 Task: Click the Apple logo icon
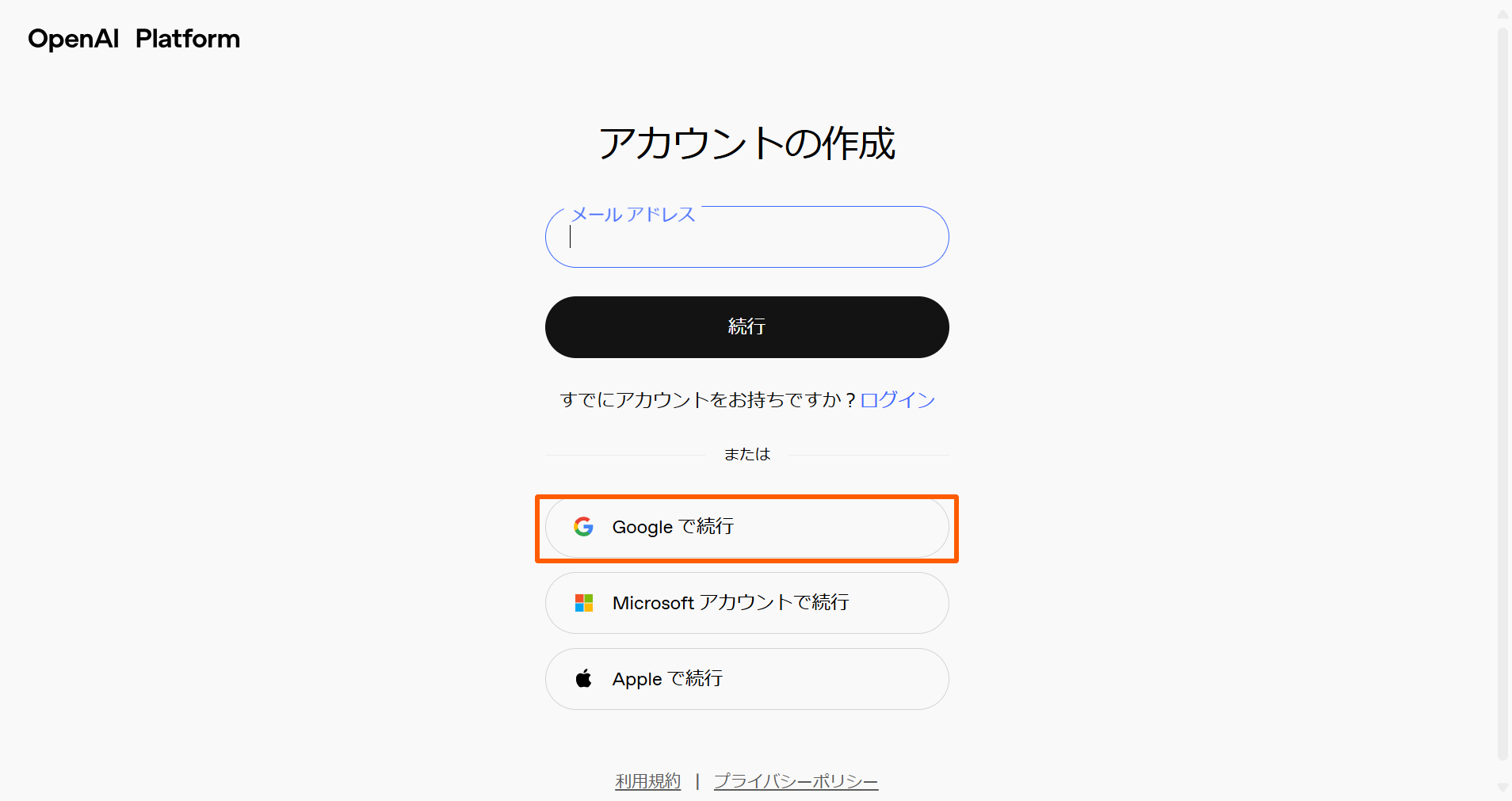(583, 678)
